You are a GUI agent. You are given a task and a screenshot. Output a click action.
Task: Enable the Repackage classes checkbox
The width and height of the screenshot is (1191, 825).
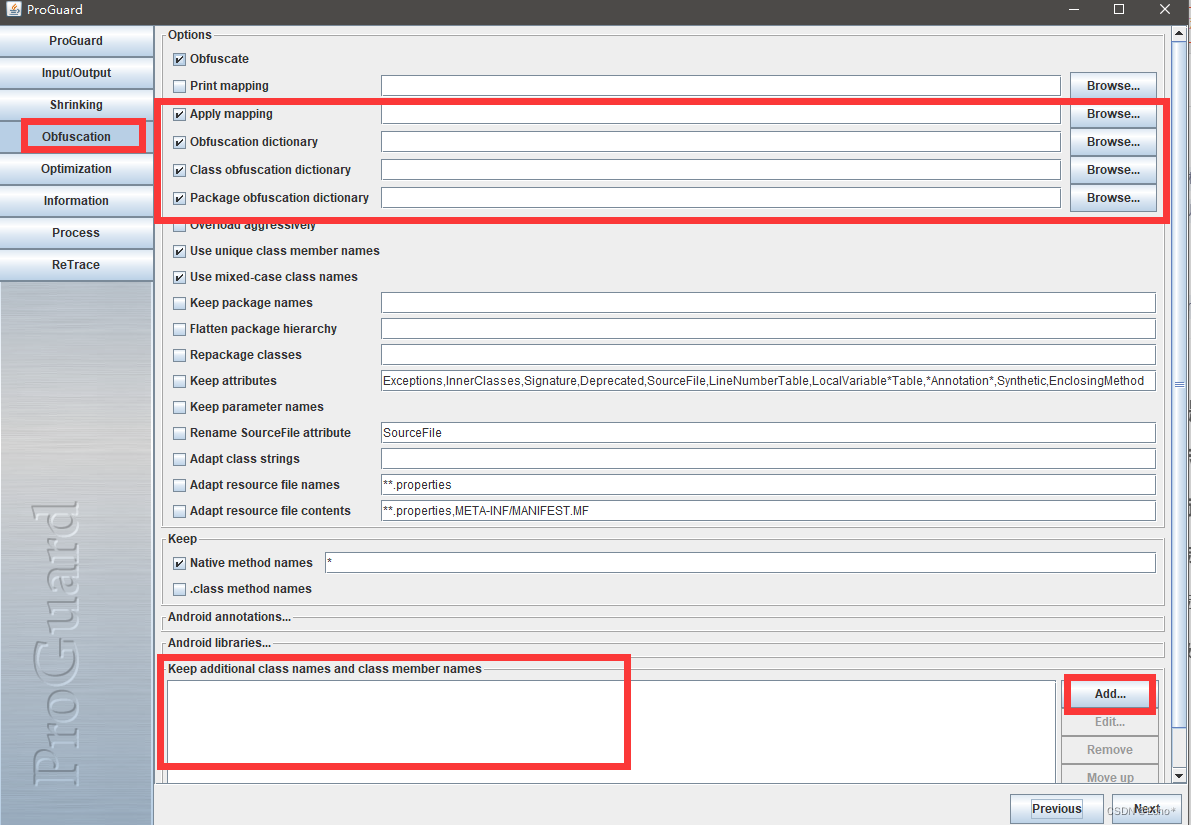[179, 356]
